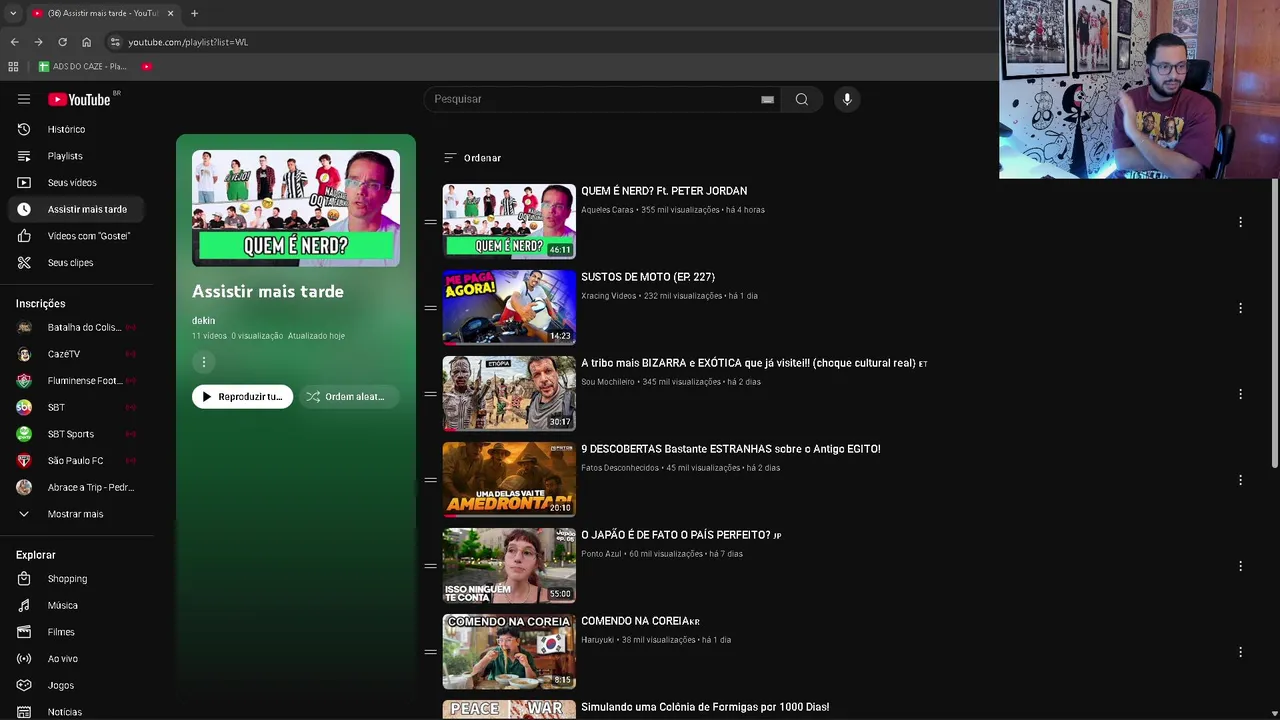
Task: Reload the page with browser refresh button
Action: (x=62, y=42)
